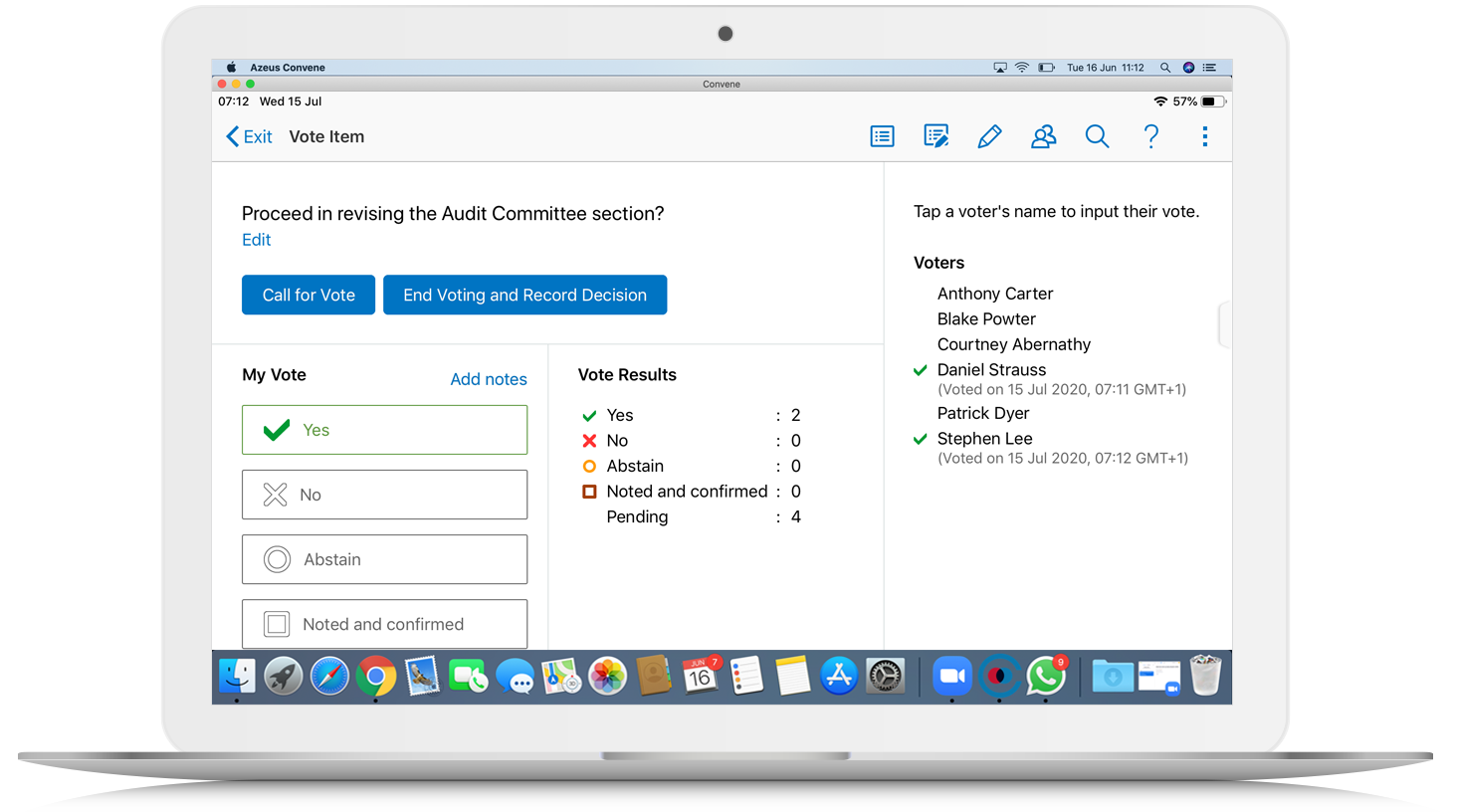Select the Abstain vote option
This screenshot has width=1457, height=812.
click(384, 559)
